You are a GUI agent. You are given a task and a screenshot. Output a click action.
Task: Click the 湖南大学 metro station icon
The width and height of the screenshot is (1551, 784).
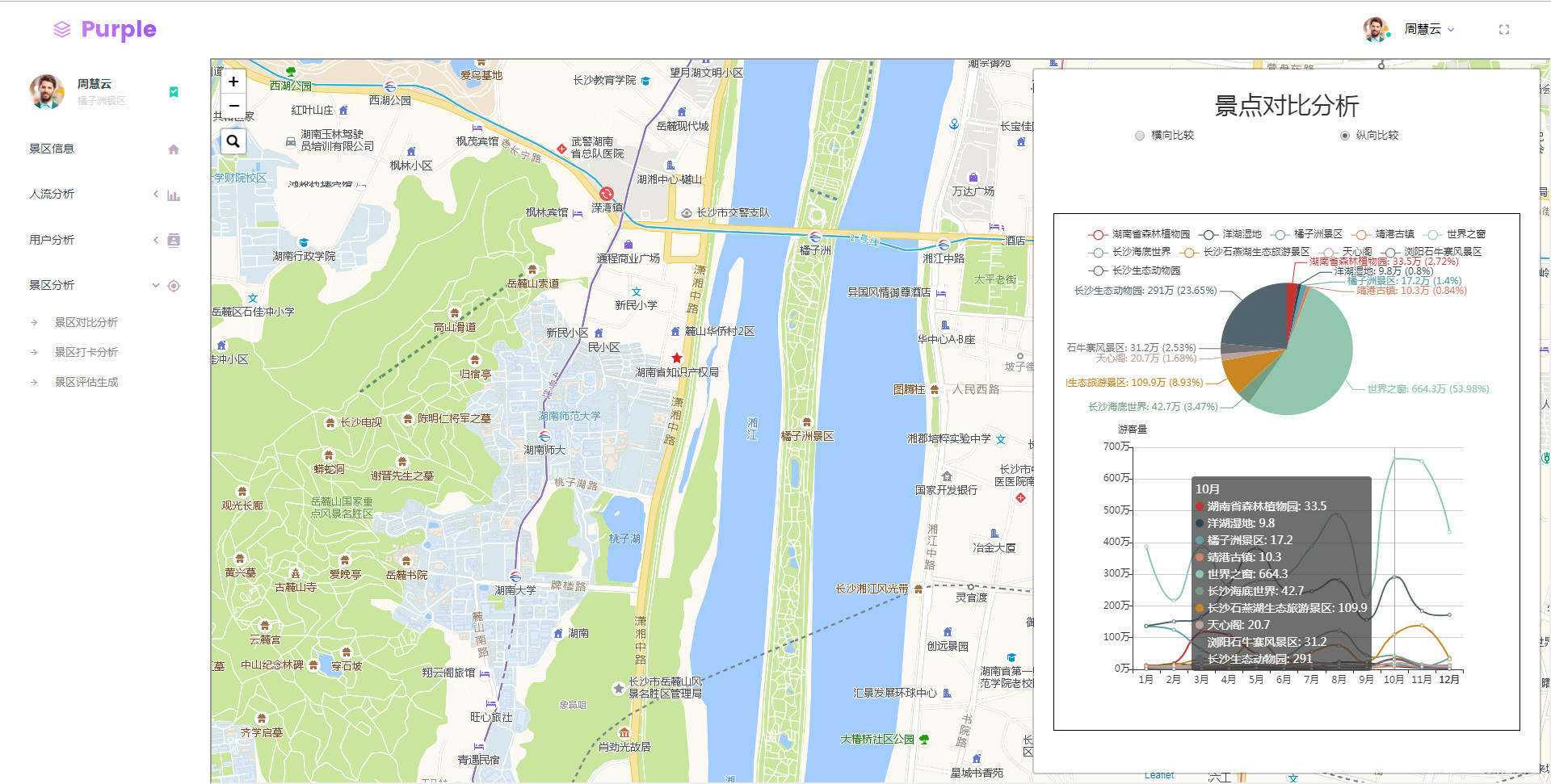(x=515, y=576)
